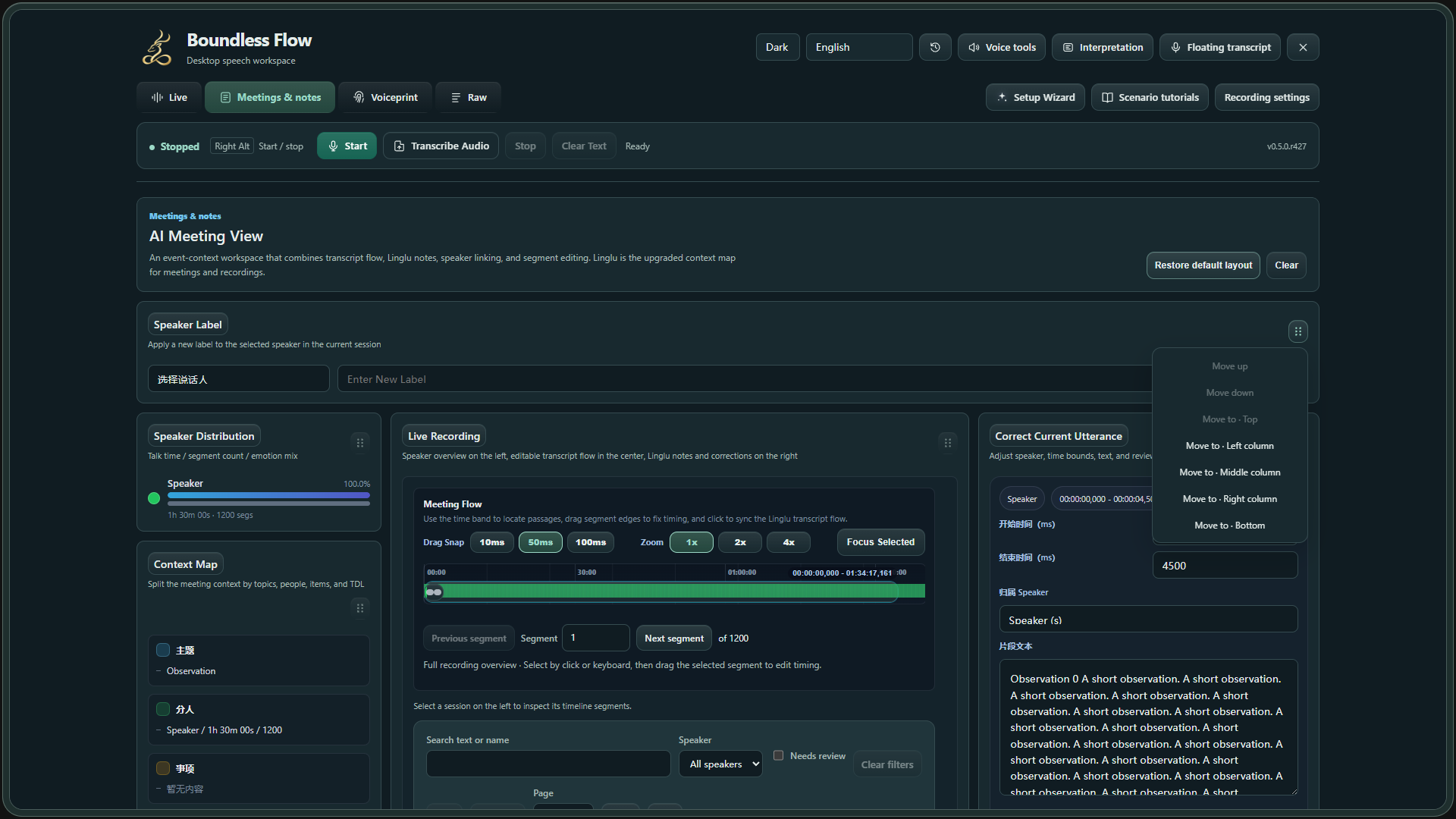Click Start recording microphone button

pyautogui.click(x=347, y=146)
